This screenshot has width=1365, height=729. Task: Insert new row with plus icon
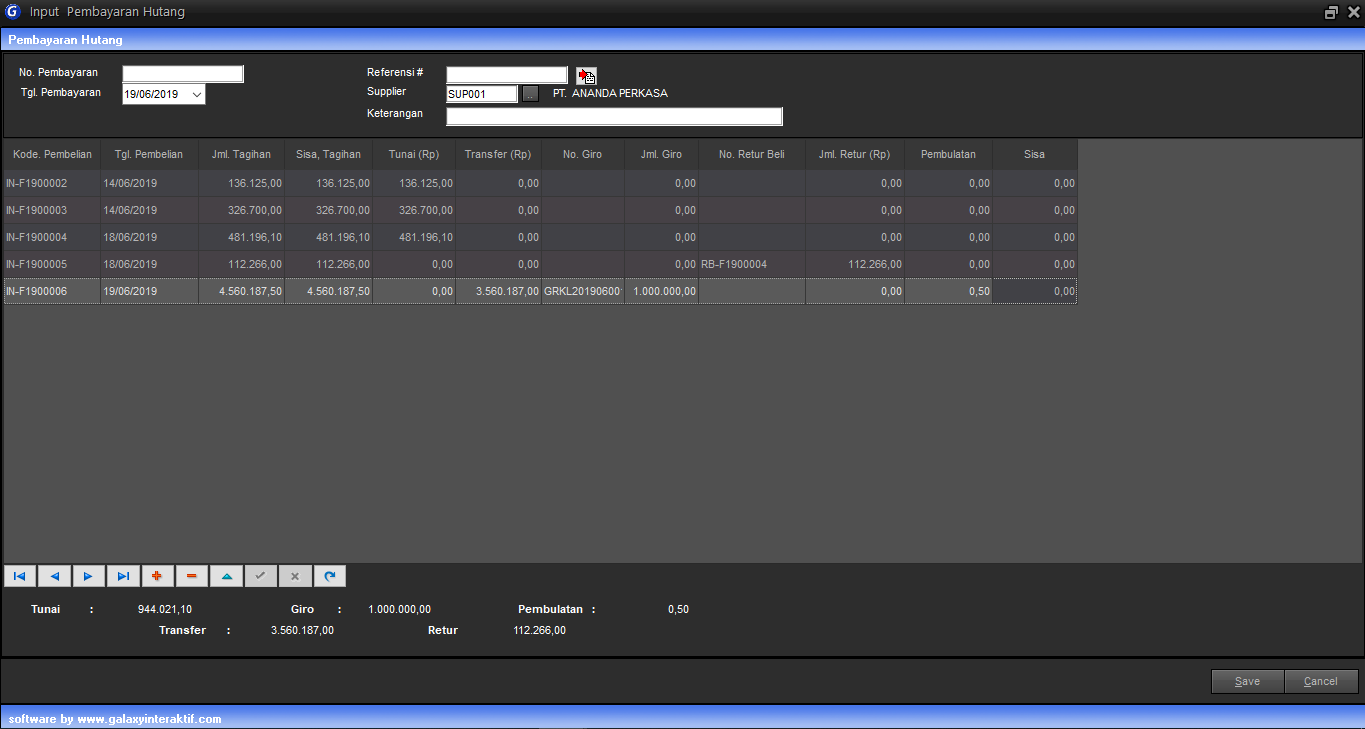[x=157, y=576]
